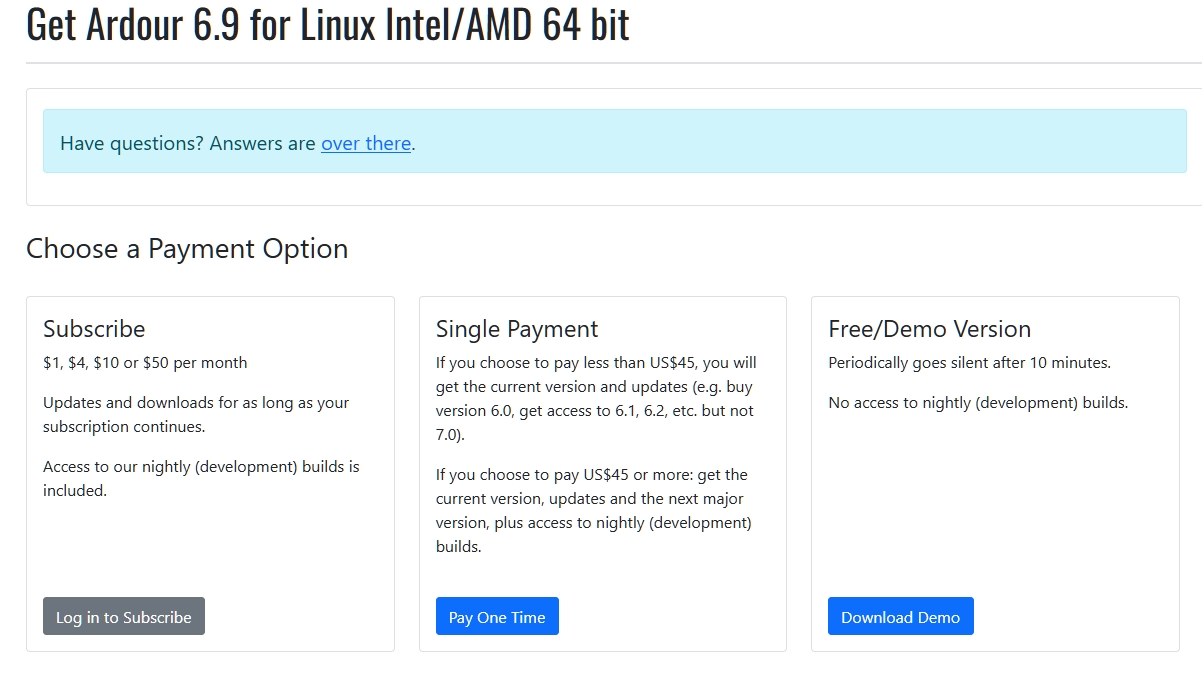Click the "pay less than US$45" paragraph
1202x674 pixels.
(596, 398)
